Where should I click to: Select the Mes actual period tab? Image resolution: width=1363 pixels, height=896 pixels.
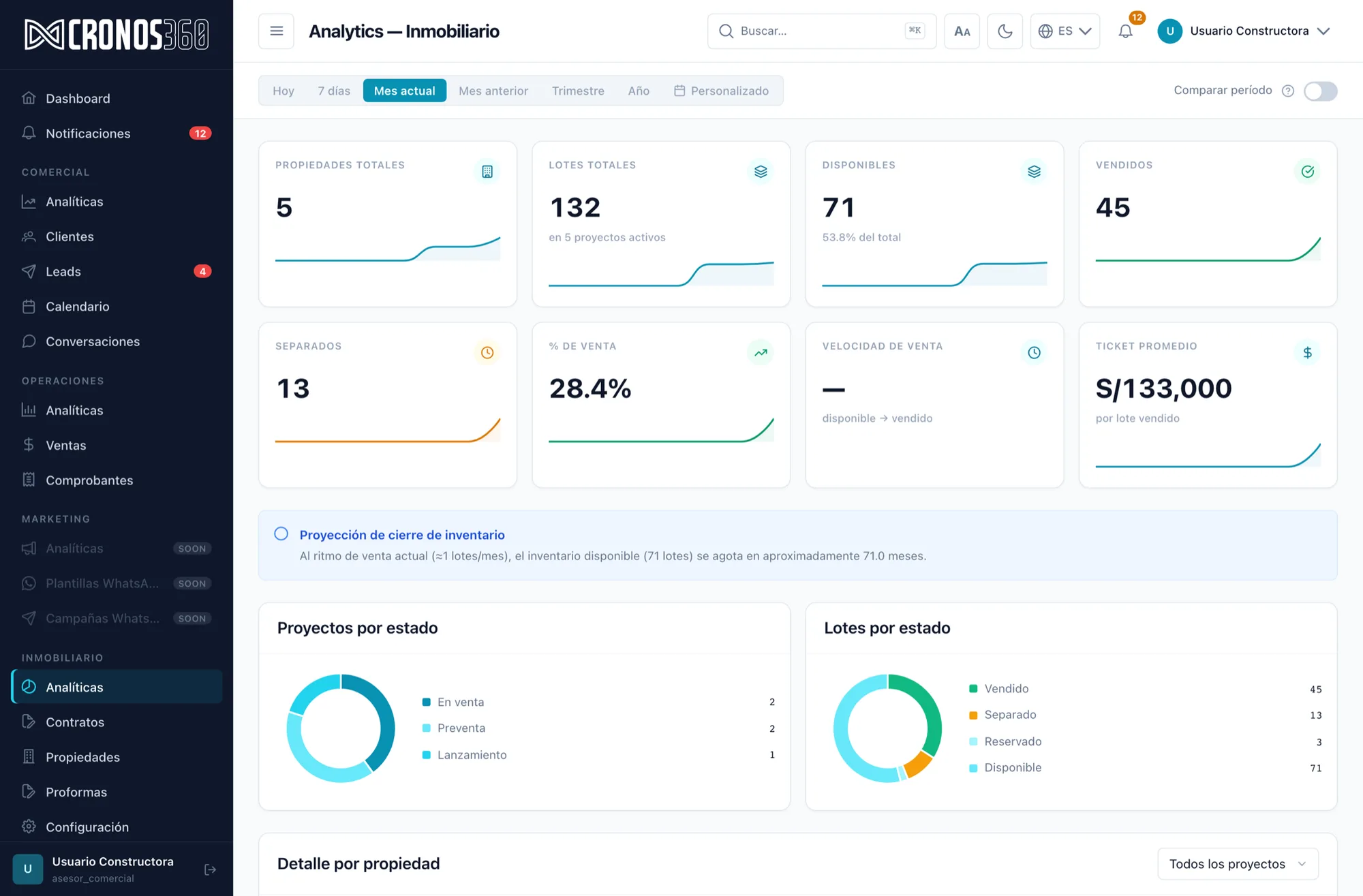[x=404, y=91]
